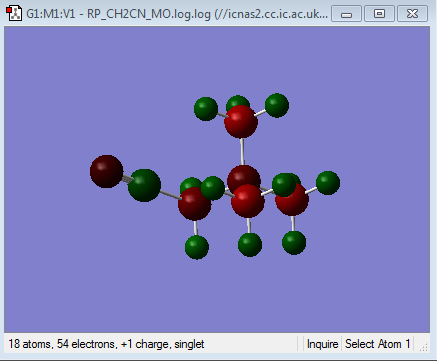Select the large green atom bonded to far-left atom
The height and width of the screenshot is (361, 437).
[x=144, y=185]
